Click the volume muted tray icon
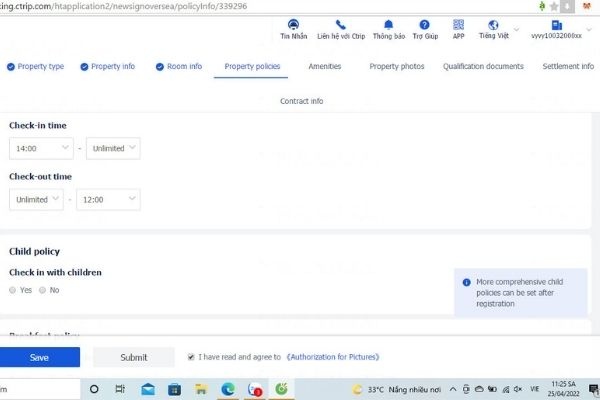The height and width of the screenshot is (400, 600). pyautogui.click(x=518, y=389)
